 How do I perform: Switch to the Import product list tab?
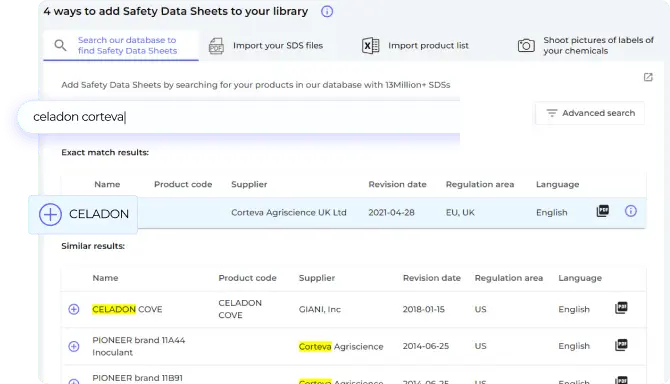(415, 46)
